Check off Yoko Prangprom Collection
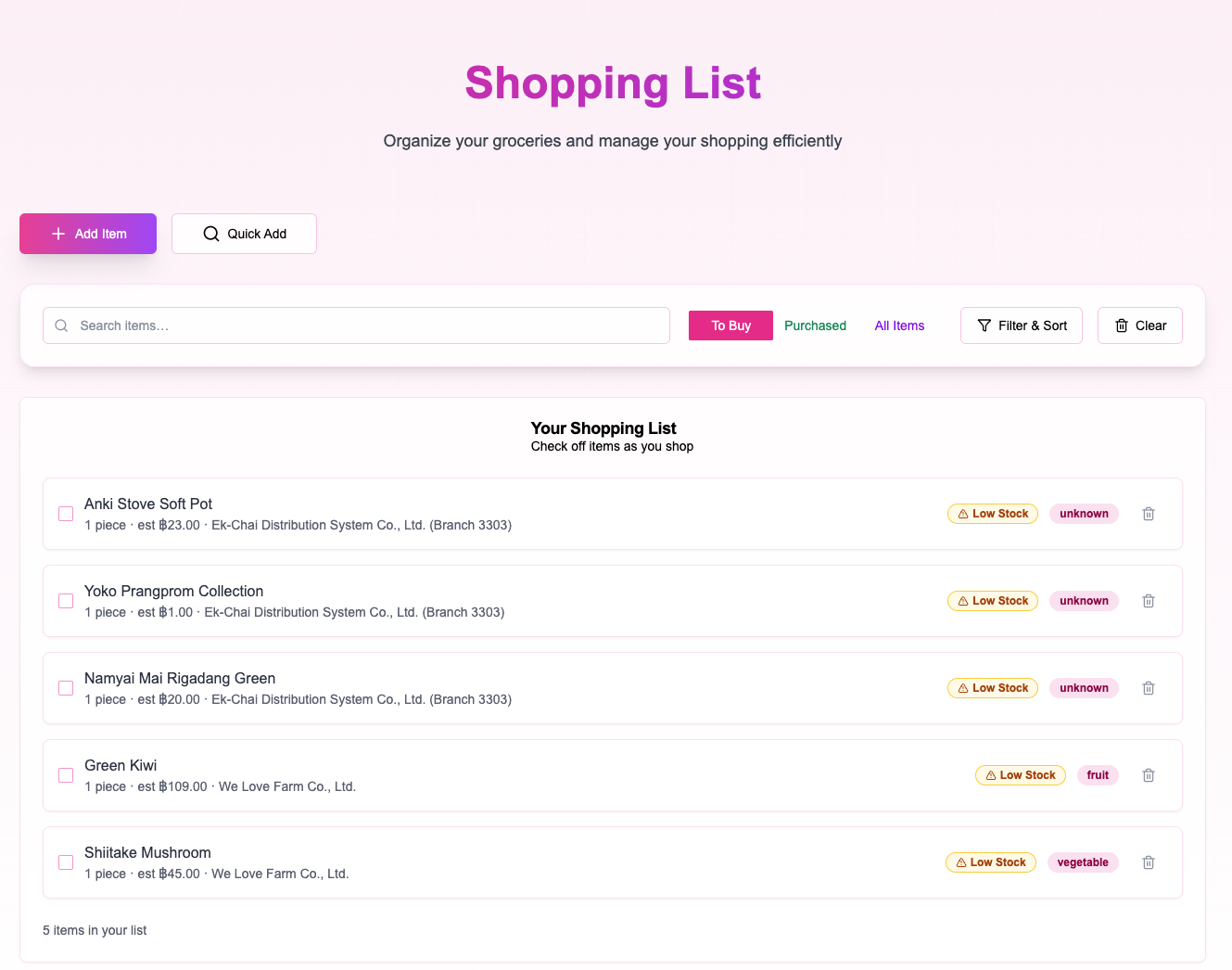The image size is (1232, 970). (x=66, y=601)
